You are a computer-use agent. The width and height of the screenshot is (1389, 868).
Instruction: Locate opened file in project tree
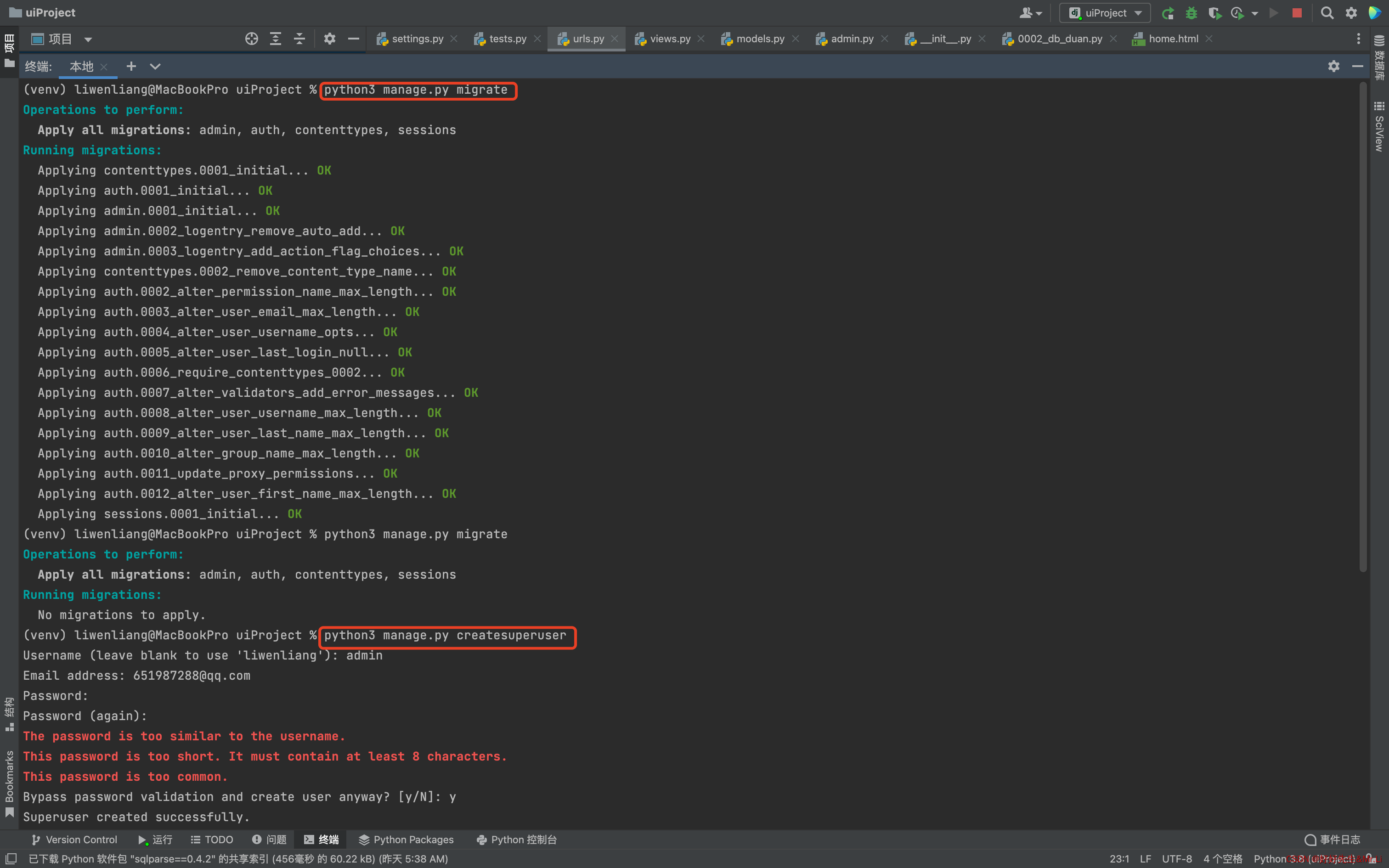point(251,39)
